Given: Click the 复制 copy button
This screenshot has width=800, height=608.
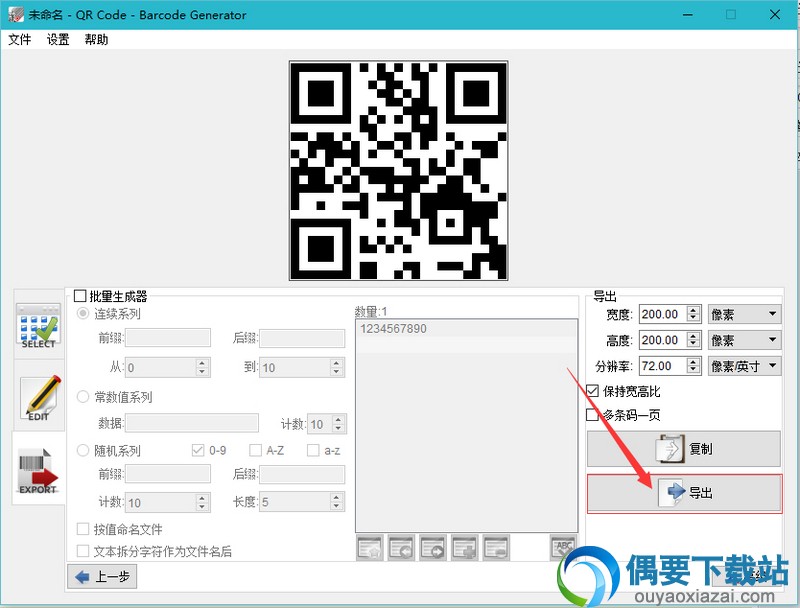Looking at the screenshot, I should coord(684,449).
